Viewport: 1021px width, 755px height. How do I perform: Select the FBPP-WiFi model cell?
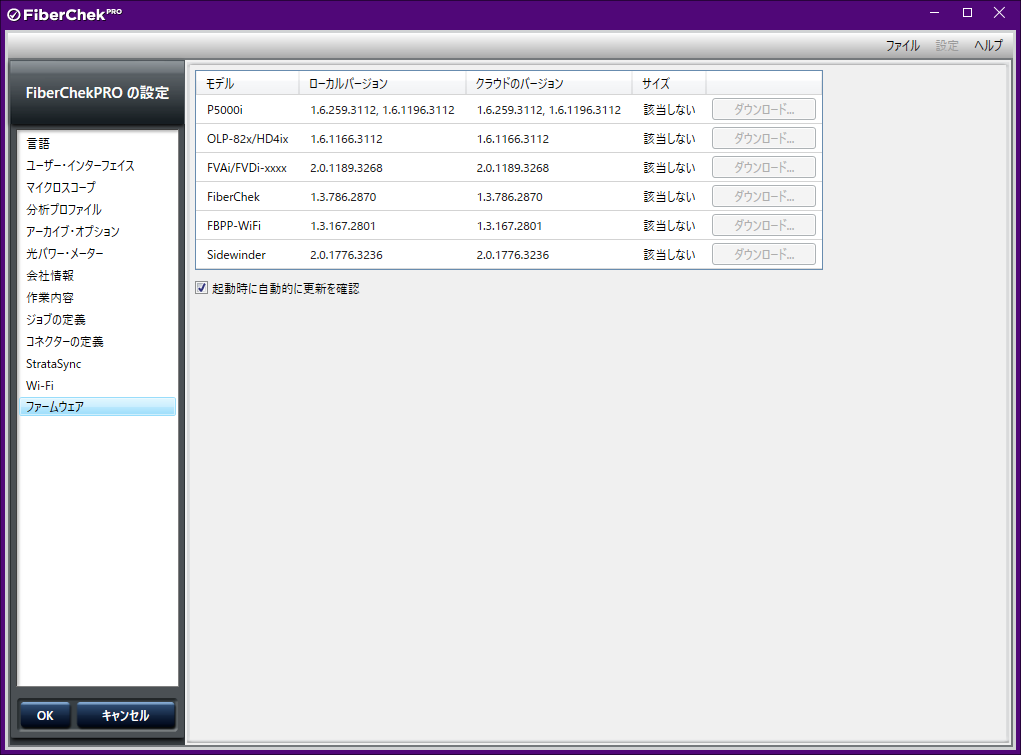(234, 226)
